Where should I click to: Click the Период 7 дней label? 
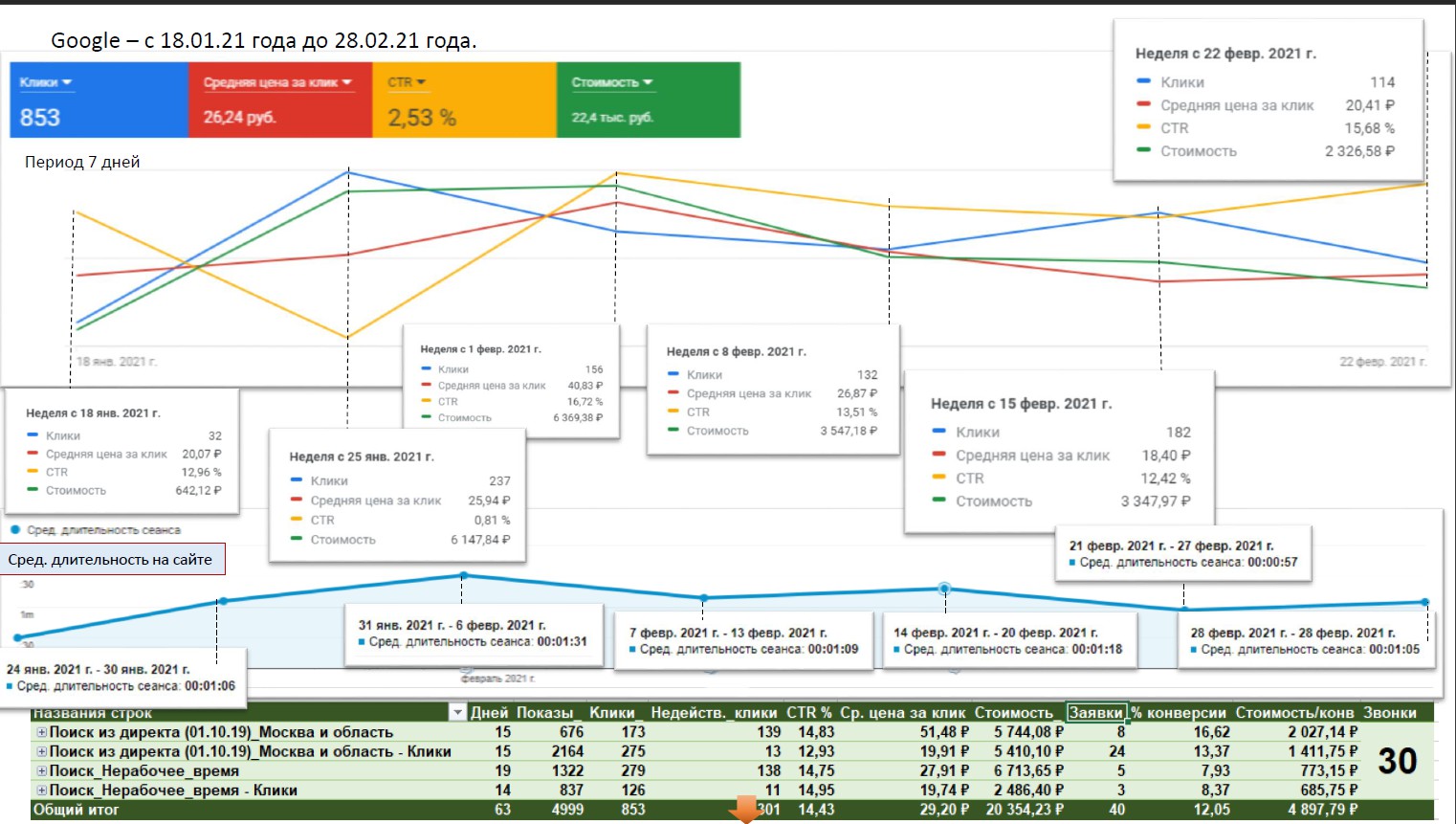(x=82, y=162)
